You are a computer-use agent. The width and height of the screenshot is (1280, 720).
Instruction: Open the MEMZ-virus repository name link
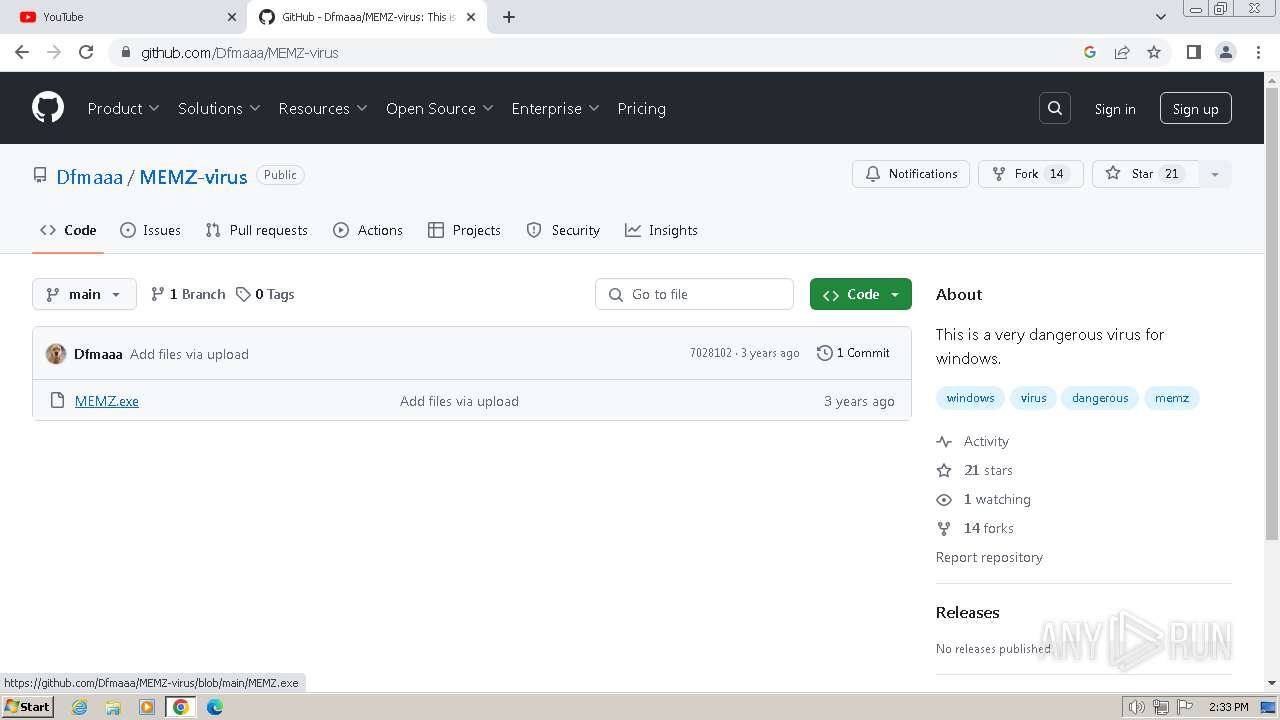pyautogui.click(x=193, y=177)
